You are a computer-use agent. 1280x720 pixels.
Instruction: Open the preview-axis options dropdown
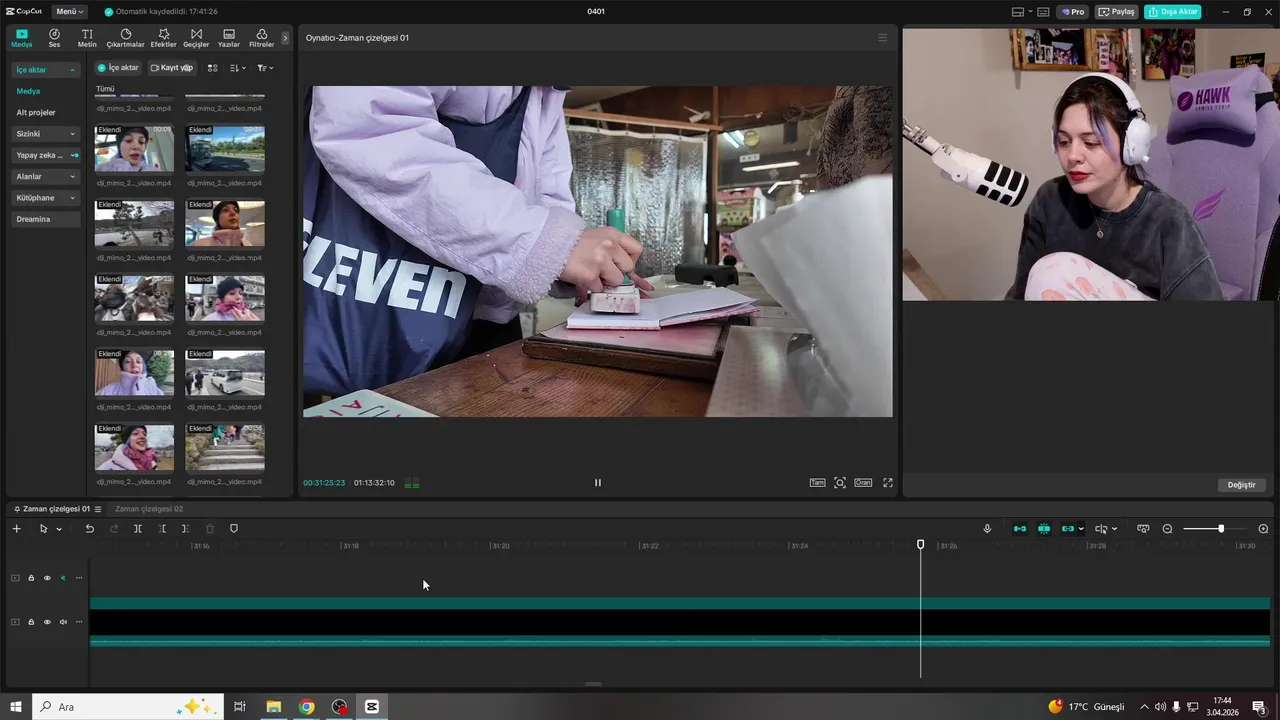[x=1114, y=529]
